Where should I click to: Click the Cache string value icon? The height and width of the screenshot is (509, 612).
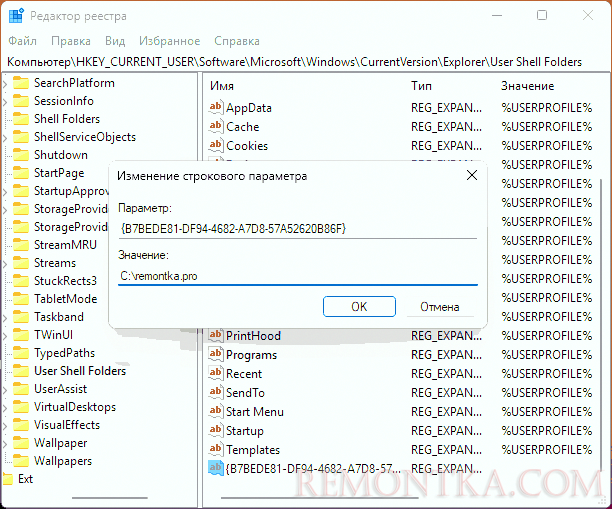tap(215, 126)
